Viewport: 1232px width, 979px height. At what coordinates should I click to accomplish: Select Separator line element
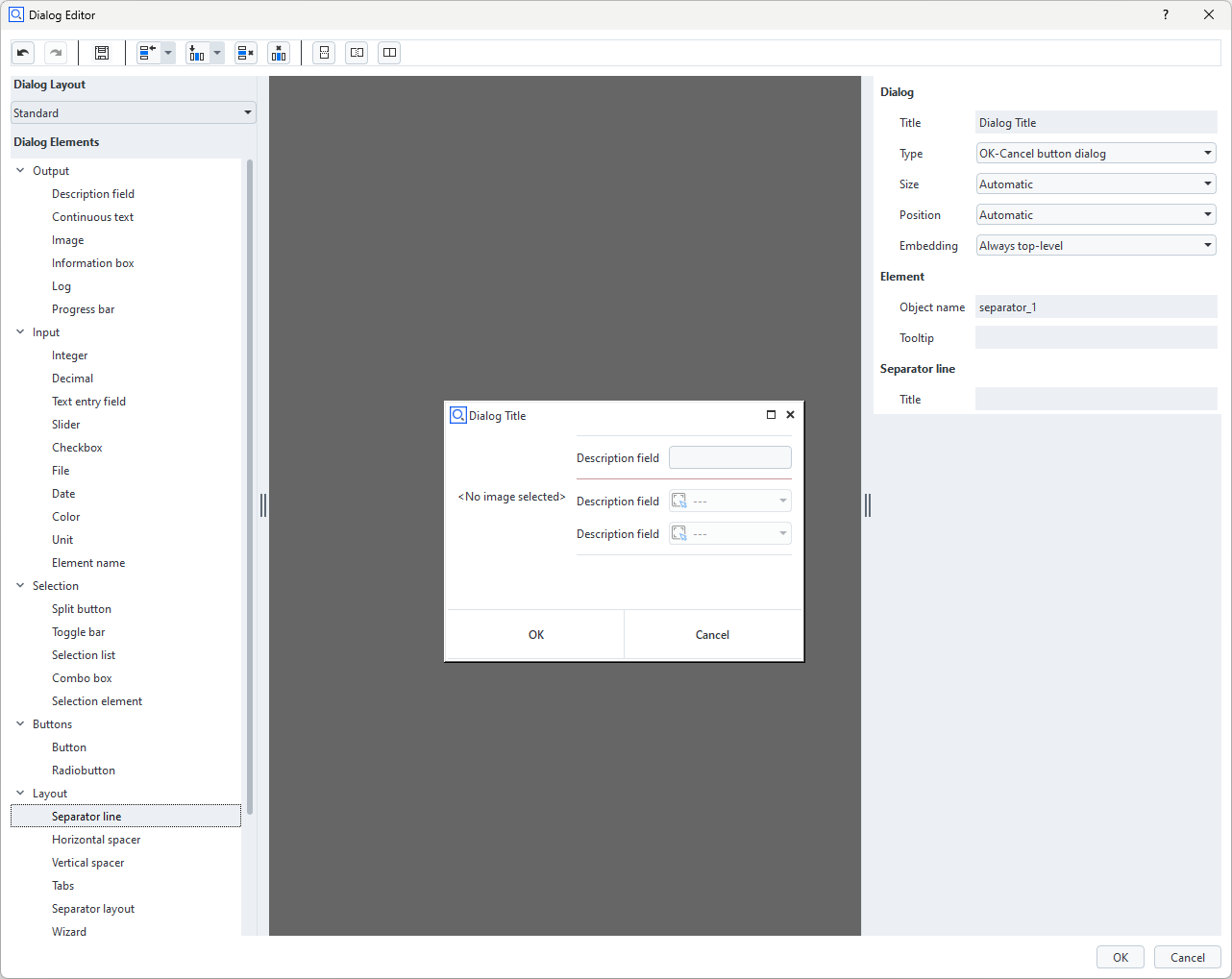pyautogui.click(x=126, y=816)
